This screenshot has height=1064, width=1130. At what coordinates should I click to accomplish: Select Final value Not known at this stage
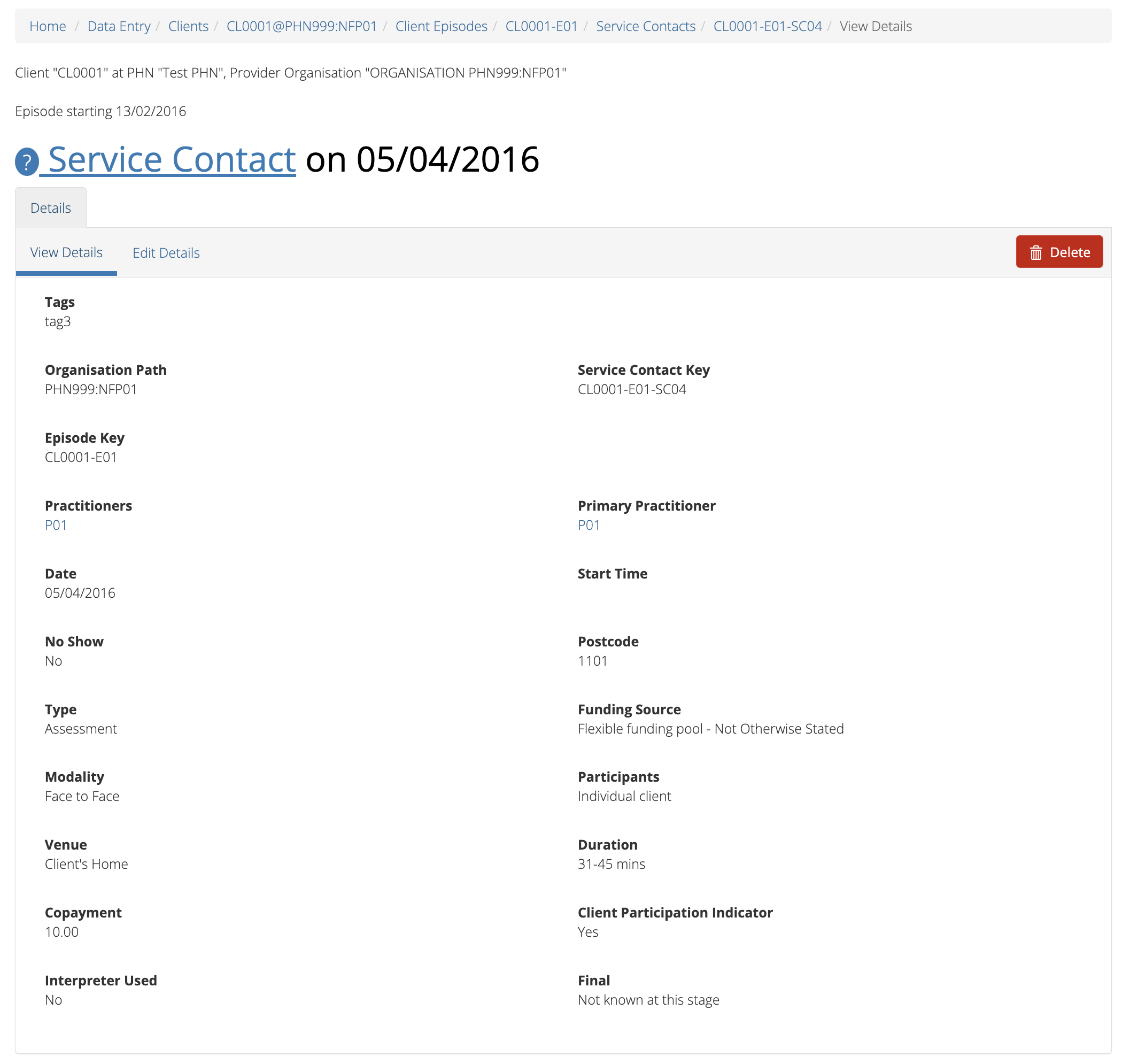[x=648, y=1000]
